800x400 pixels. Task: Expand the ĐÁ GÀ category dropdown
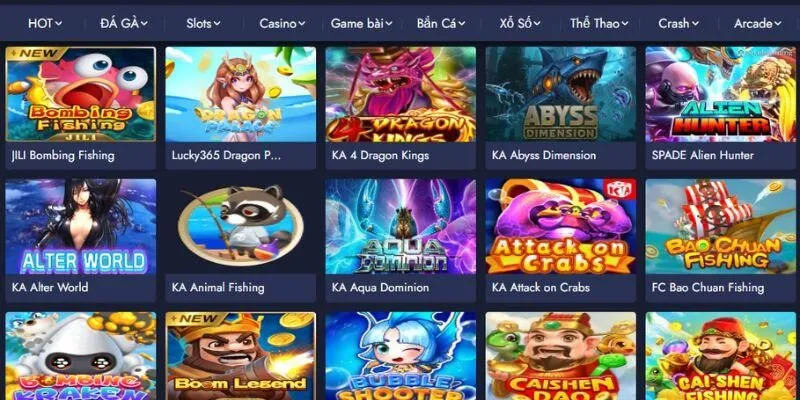[123, 23]
